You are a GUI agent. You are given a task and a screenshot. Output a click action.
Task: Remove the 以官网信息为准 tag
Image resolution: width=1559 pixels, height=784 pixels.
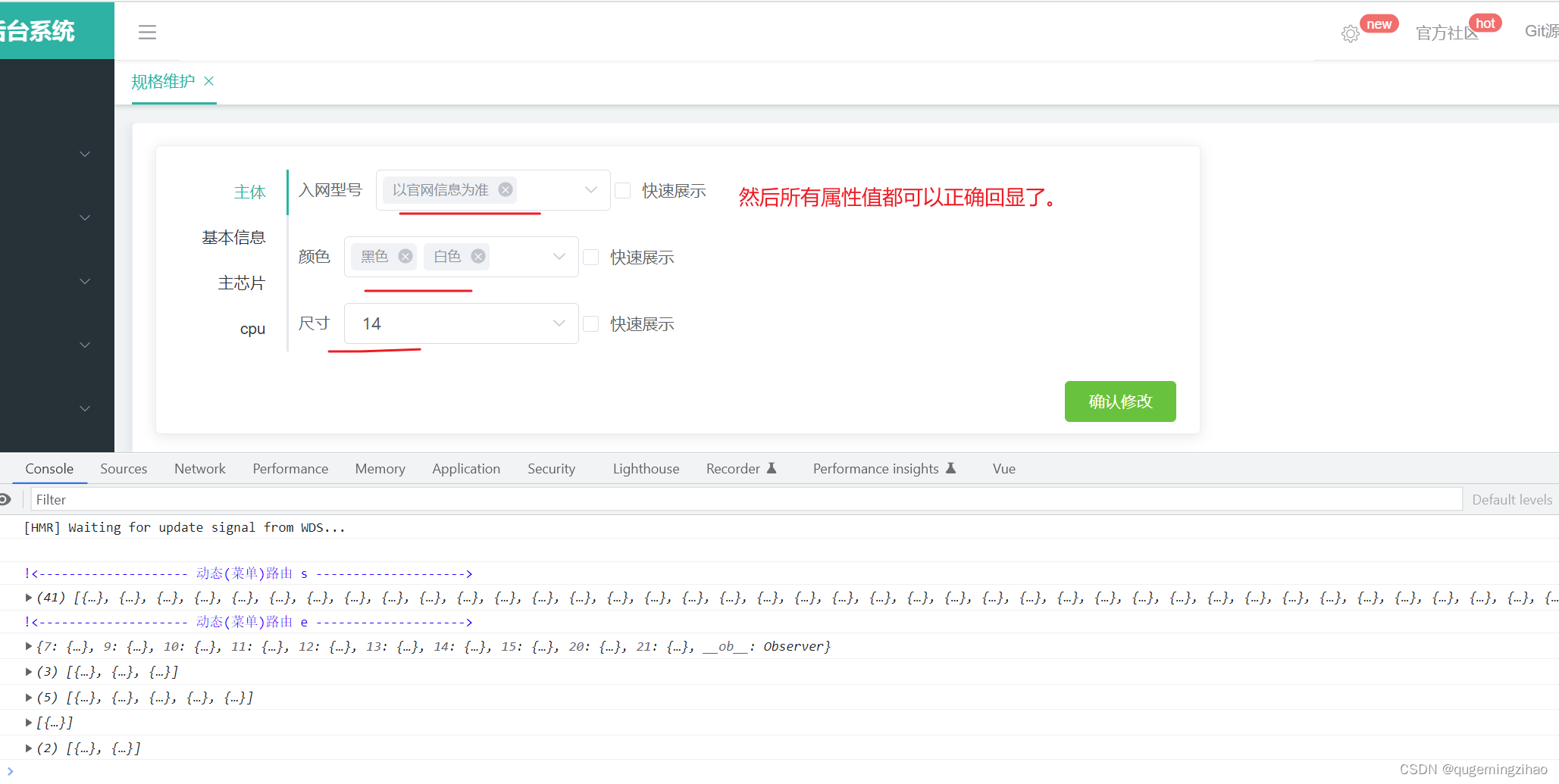(x=506, y=189)
